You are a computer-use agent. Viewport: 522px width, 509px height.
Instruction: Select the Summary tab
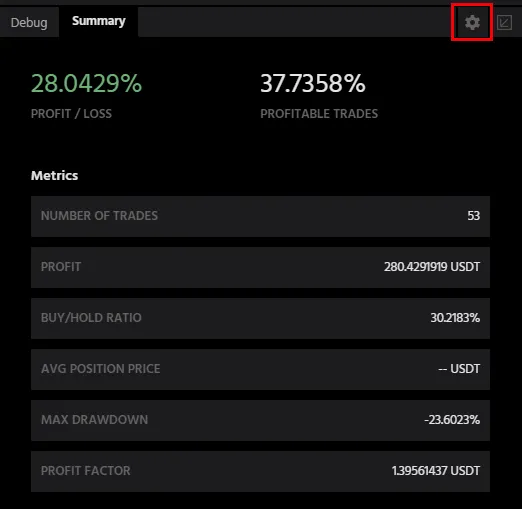pyautogui.click(x=99, y=21)
